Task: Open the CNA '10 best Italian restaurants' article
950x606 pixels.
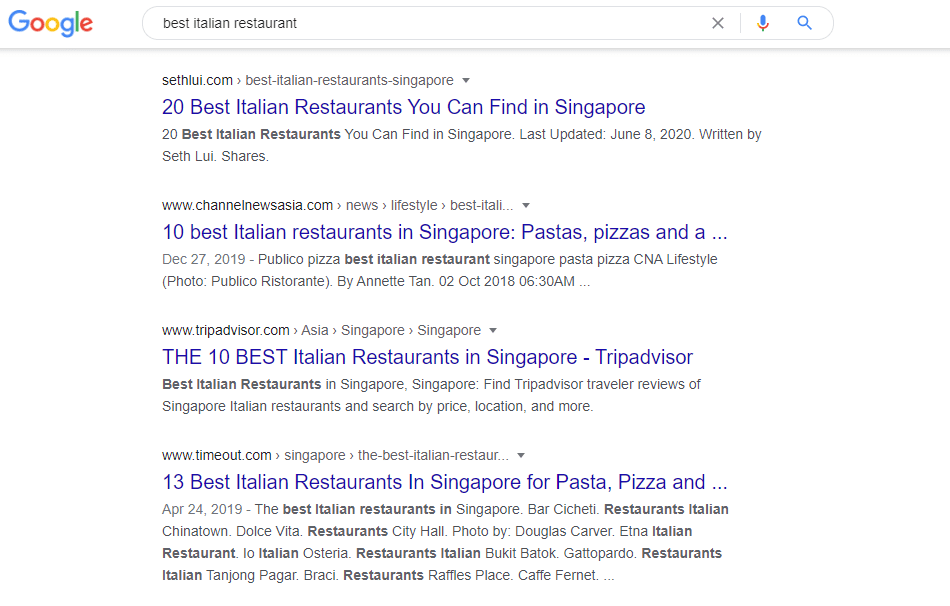Action: pos(445,232)
